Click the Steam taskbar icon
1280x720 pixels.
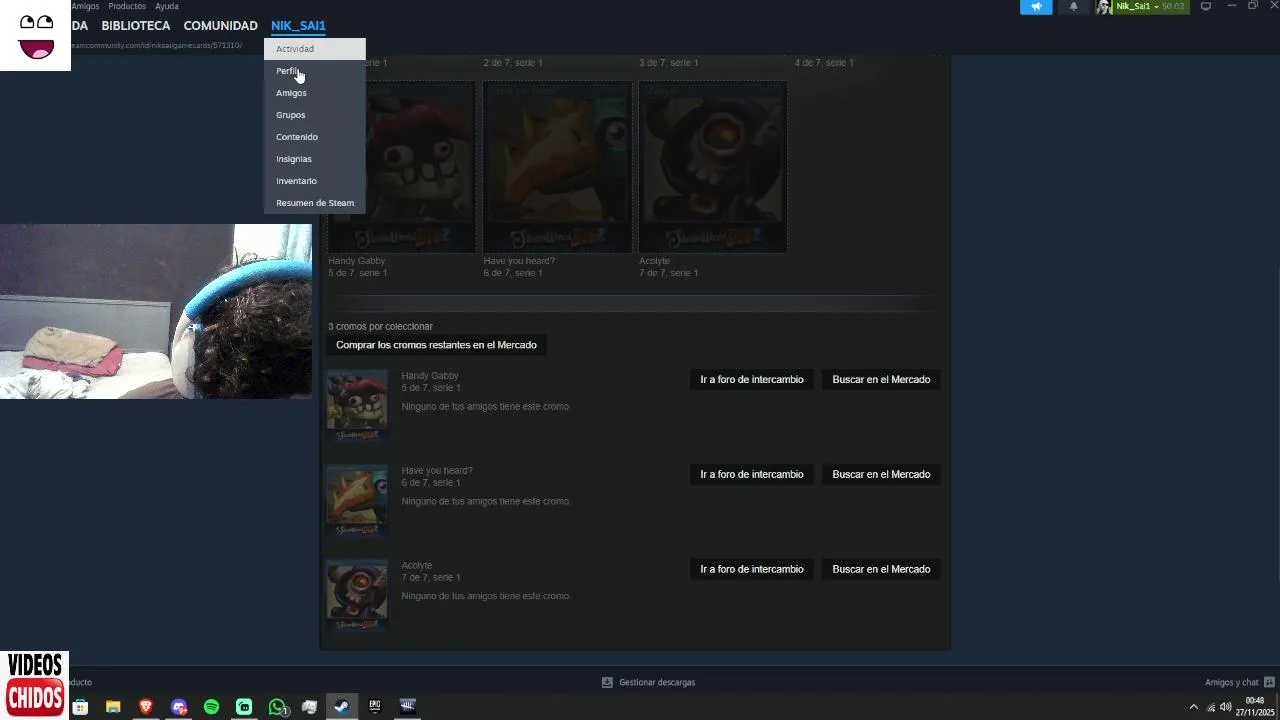point(342,707)
